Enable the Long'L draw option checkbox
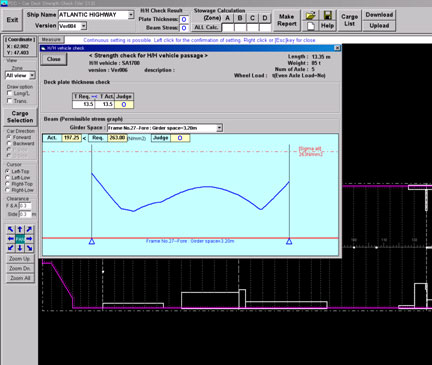This screenshot has height=365, width=432. coord(9,93)
